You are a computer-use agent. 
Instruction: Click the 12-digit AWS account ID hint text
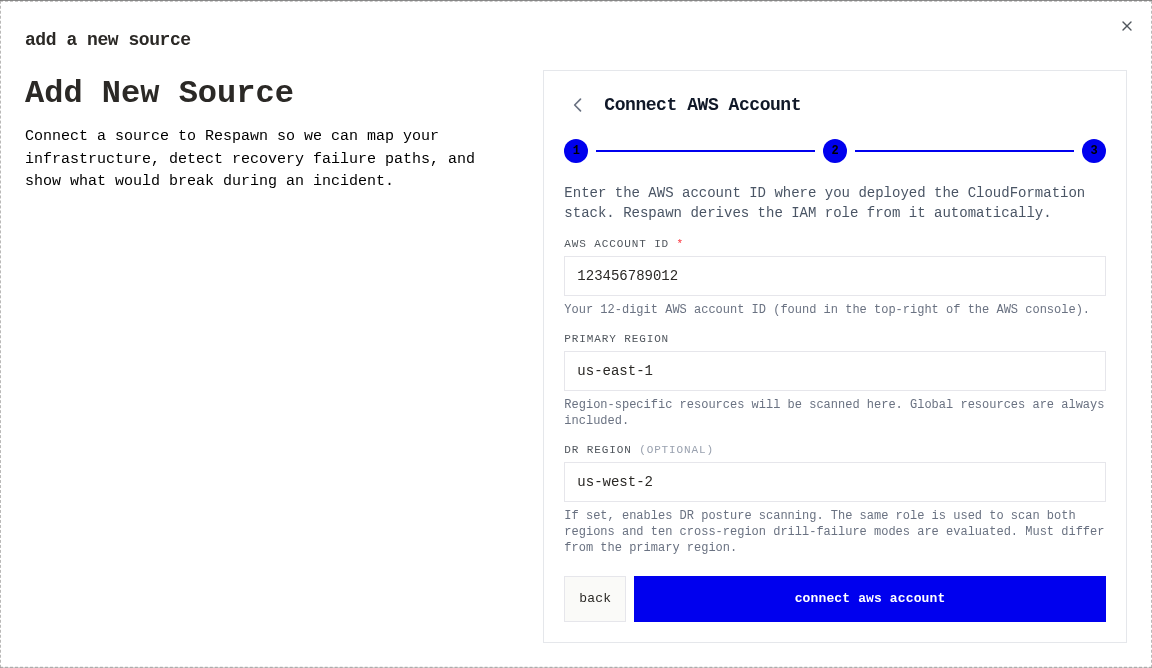point(827,309)
